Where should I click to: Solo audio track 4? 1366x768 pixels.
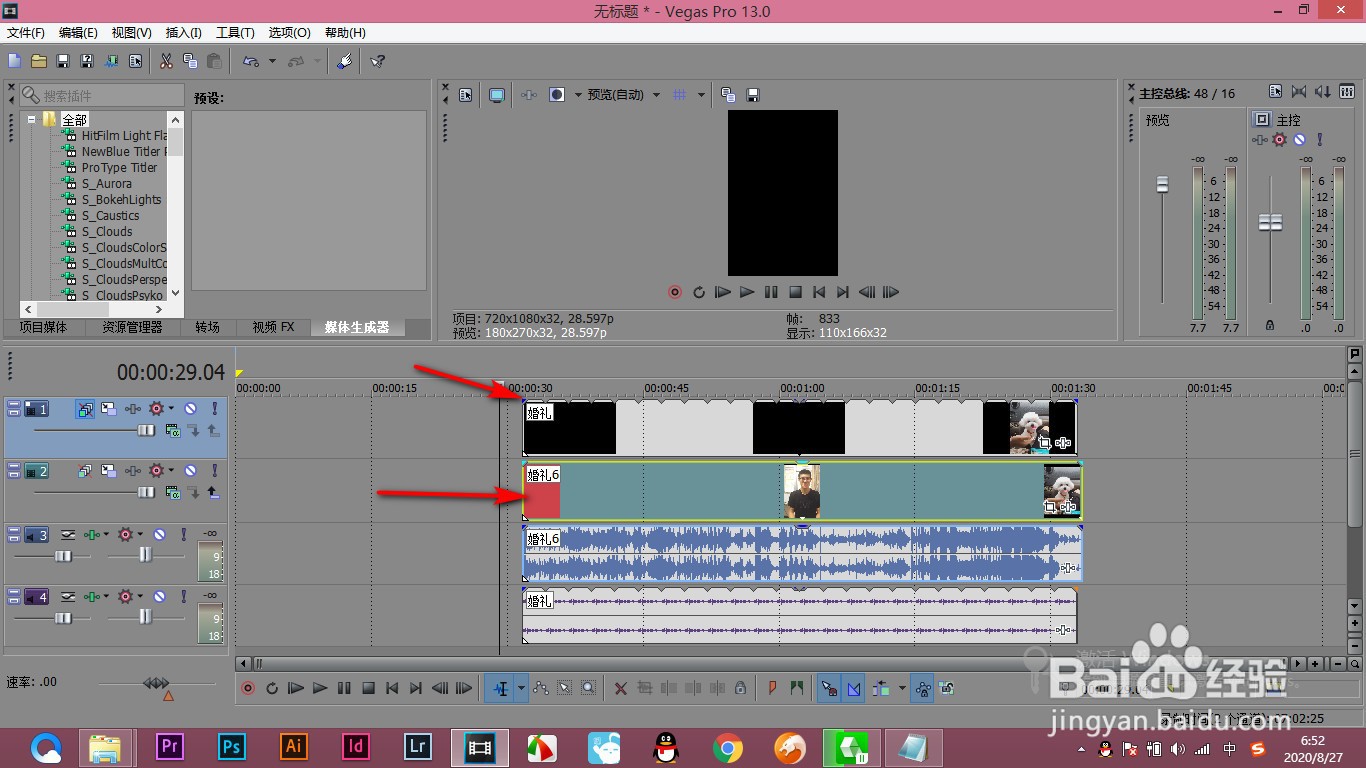[x=183, y=596]
